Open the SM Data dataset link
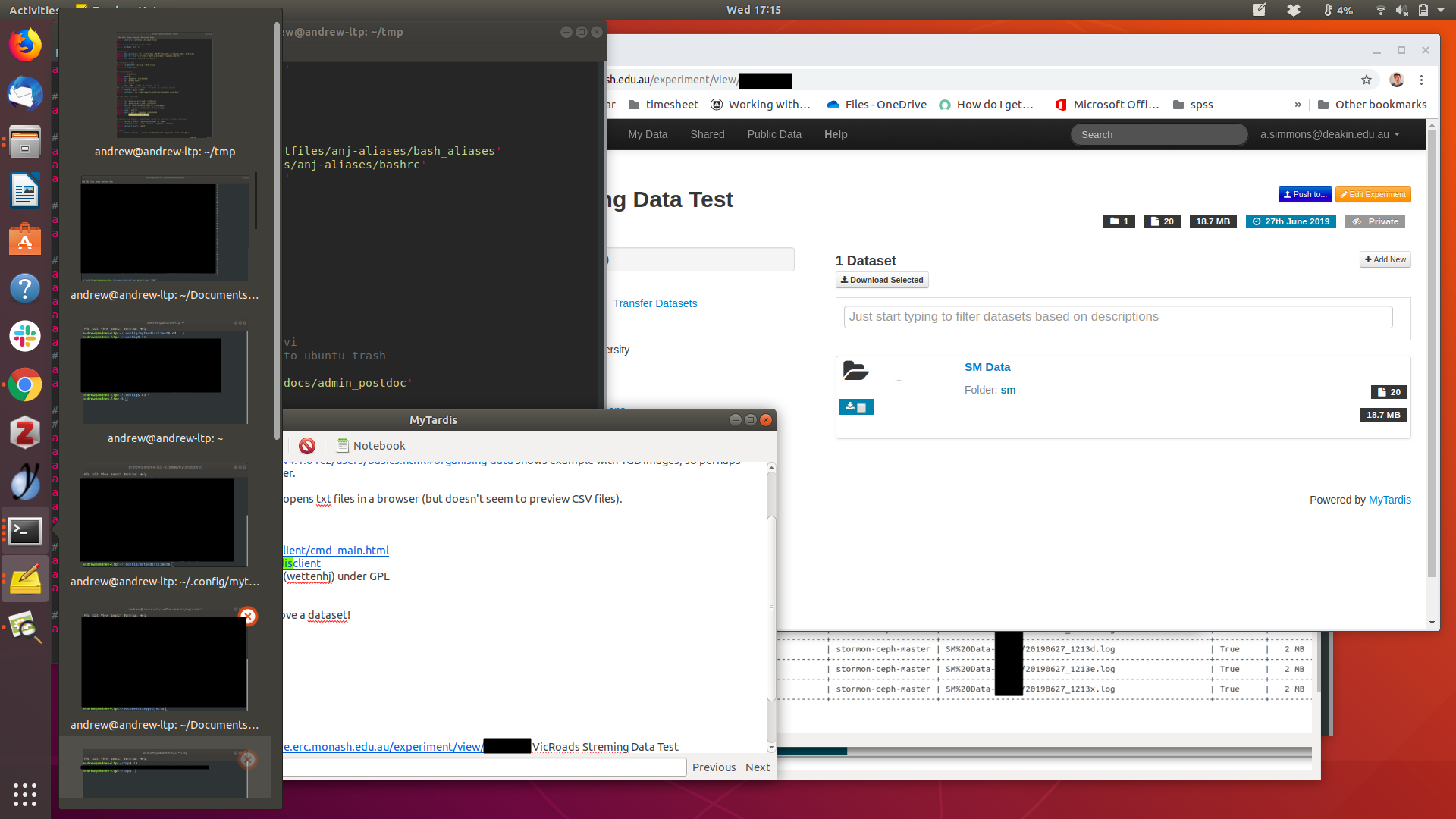The image size is (1456, 819). pos(987,367)
